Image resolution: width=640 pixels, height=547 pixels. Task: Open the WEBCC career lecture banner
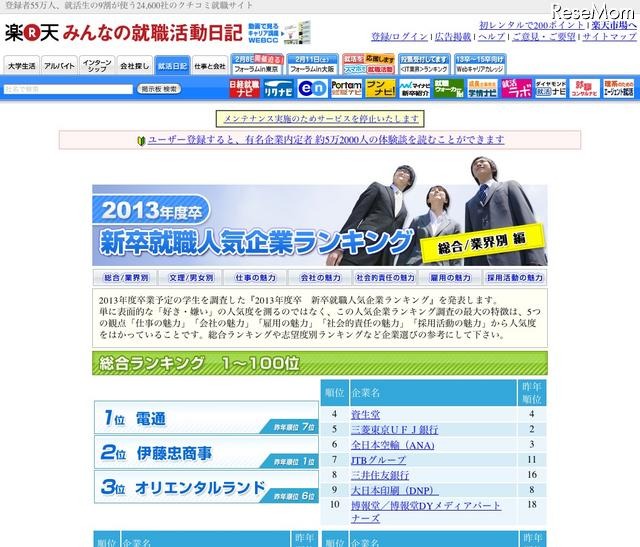click(280, 33)
